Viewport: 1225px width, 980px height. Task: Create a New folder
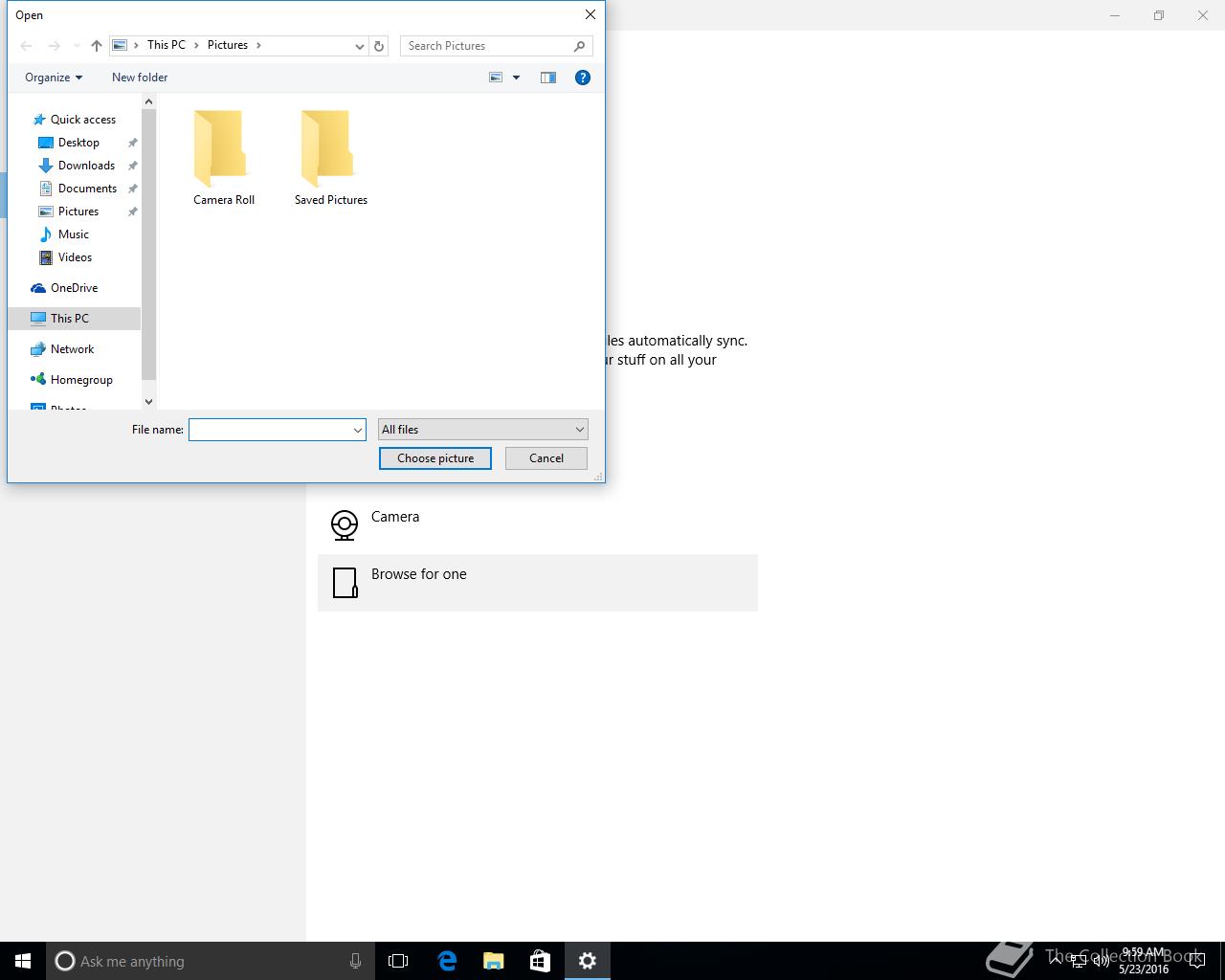[x=140, y=78]
